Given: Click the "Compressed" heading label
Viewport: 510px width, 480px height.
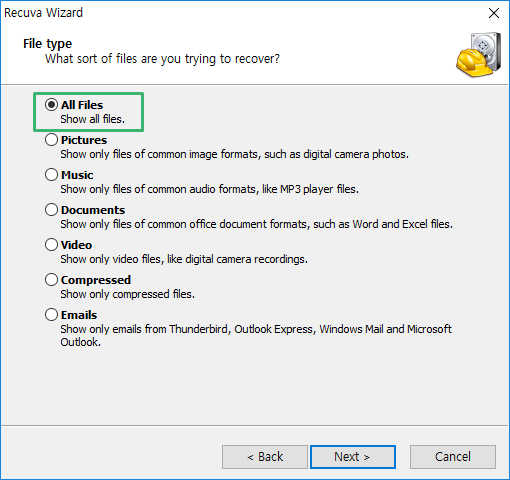Looking at the screenshot, I should coord(96,280).
